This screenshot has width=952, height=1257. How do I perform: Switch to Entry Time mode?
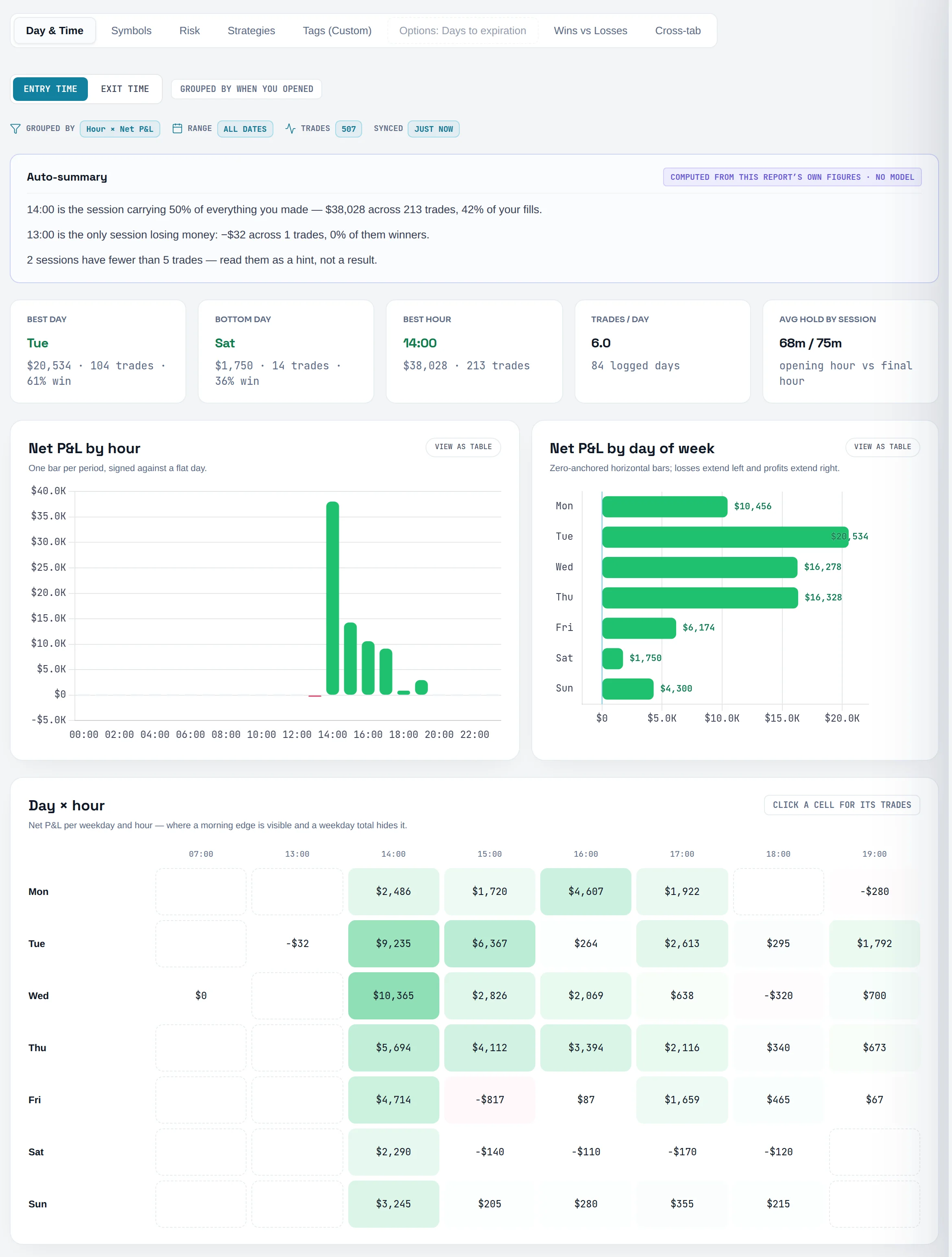coord(50,89)
